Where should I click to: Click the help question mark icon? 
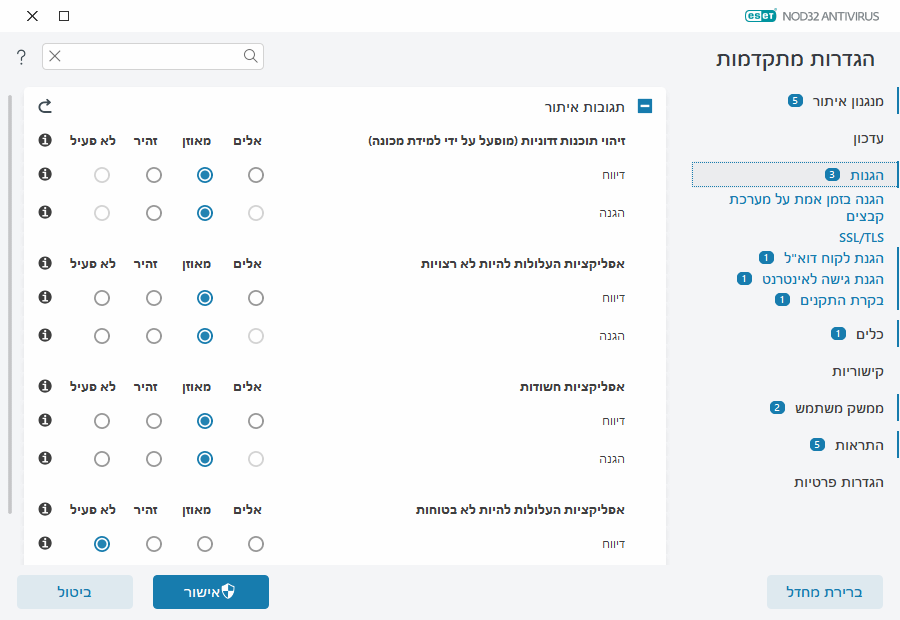pyautogui.click(x=21, y=57)
